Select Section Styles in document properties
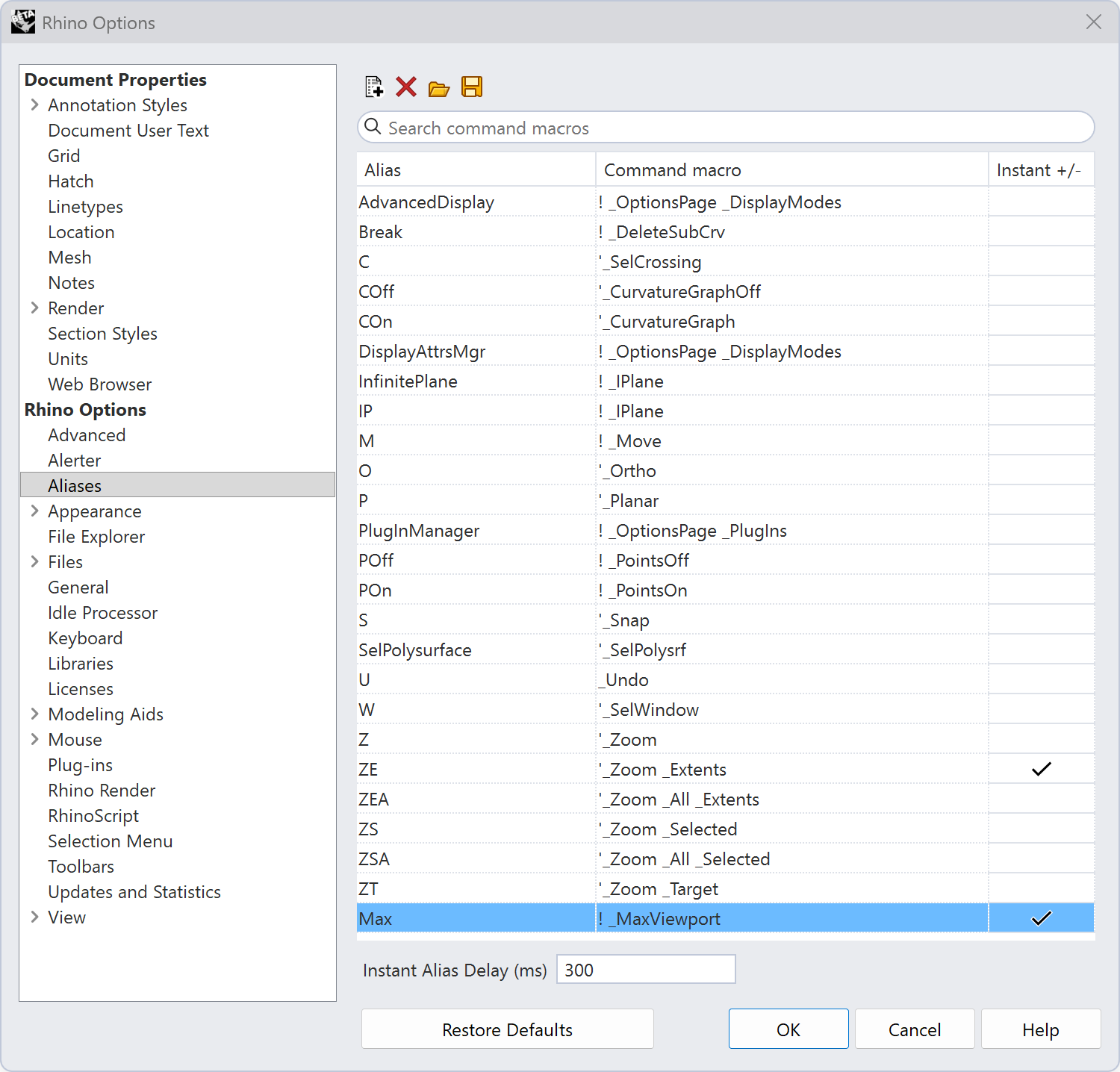Screen dimensions: 1120x1072 pos(102,334)
